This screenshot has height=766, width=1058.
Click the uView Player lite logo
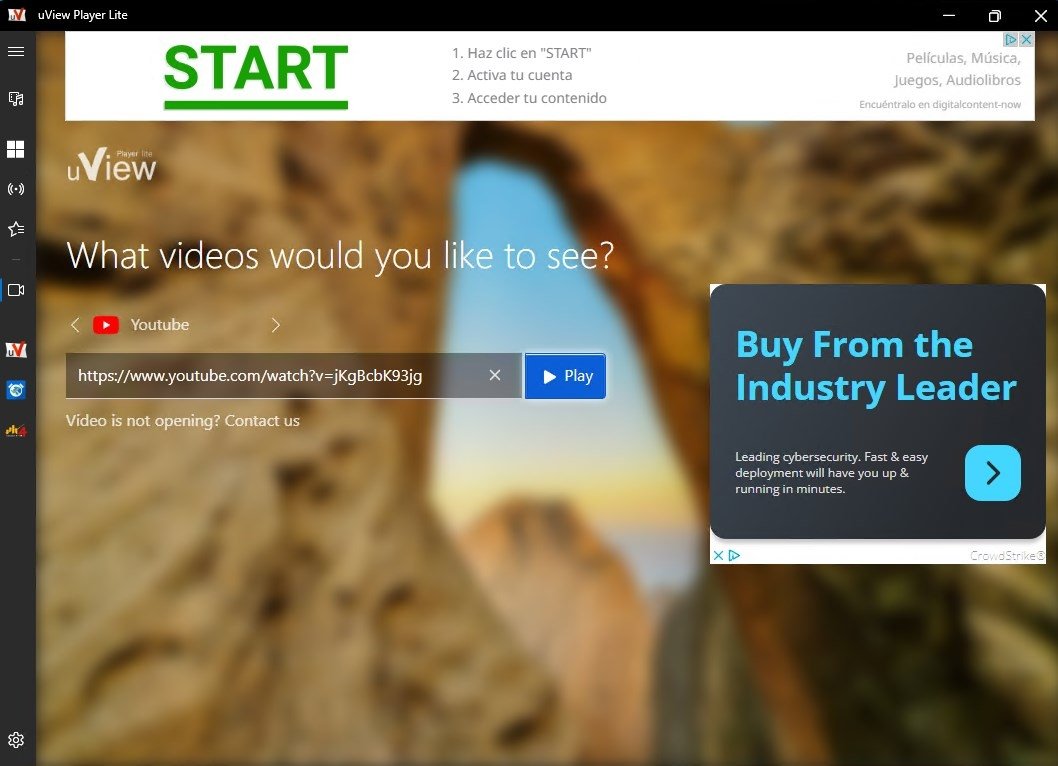pos(111,165)
